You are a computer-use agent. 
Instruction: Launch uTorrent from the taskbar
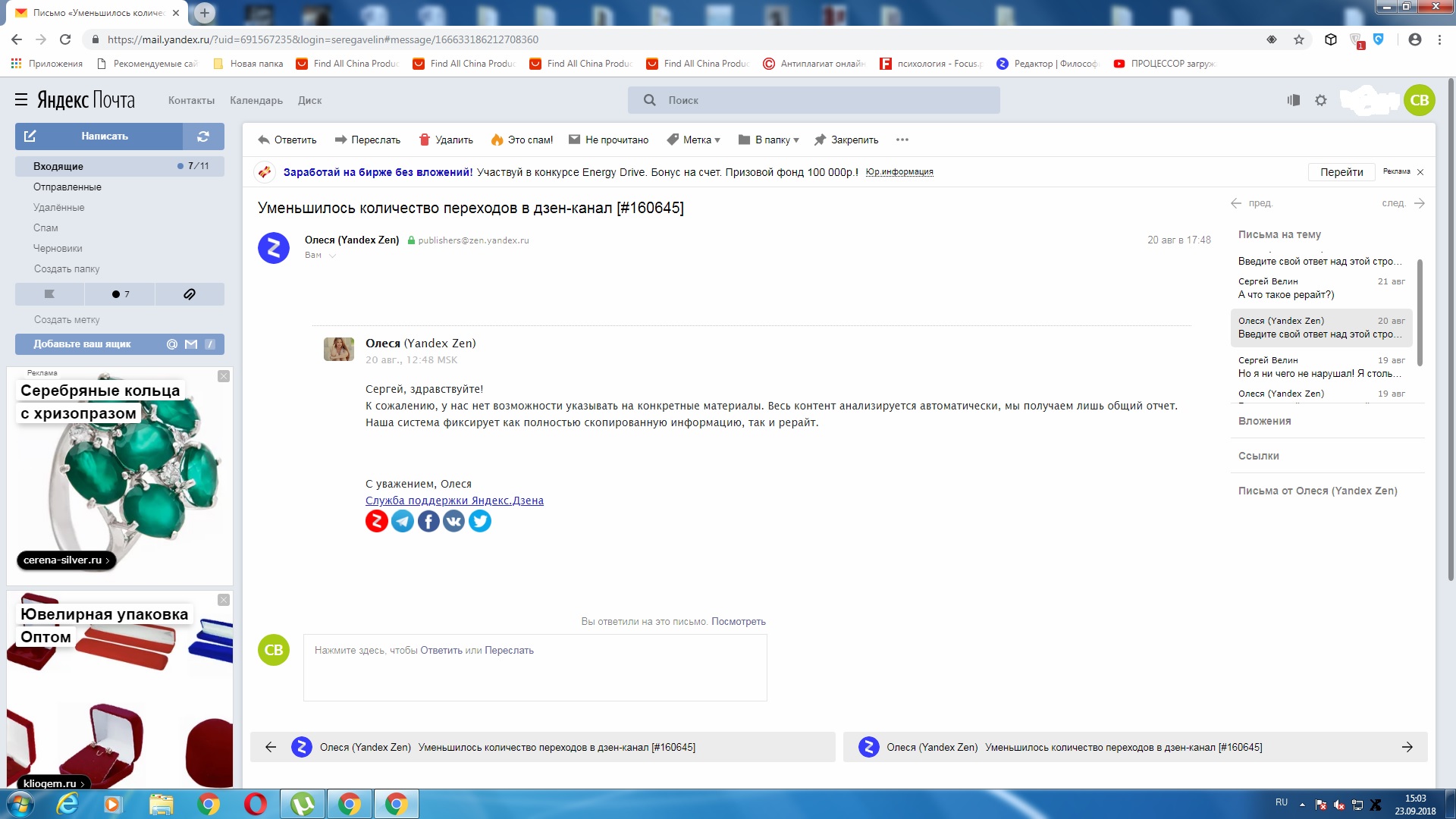point(303,804)
